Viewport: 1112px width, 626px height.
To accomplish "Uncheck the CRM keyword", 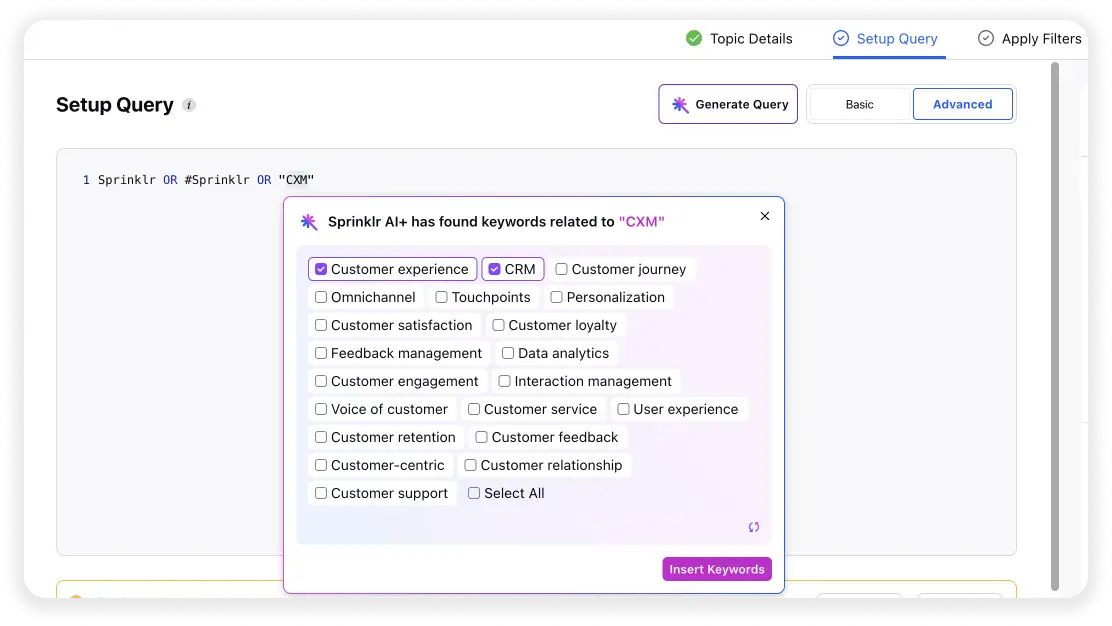I will click(x=494, y=269).
